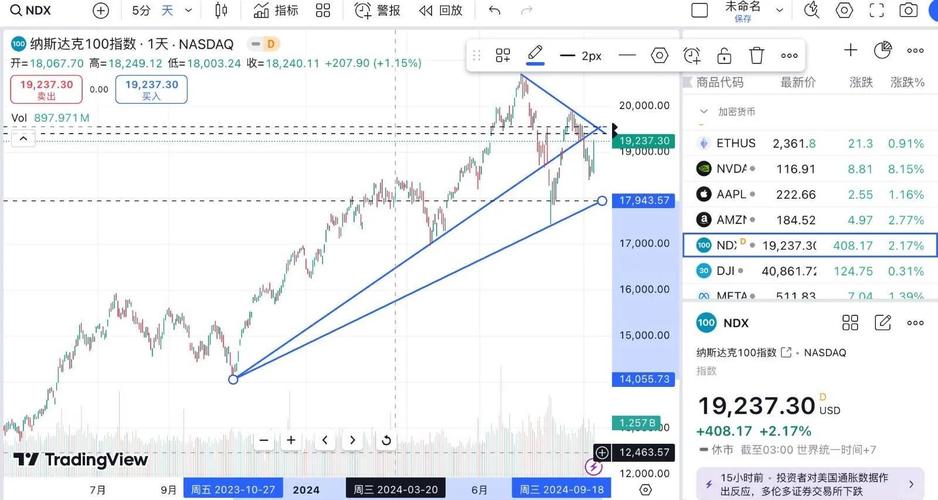Open NDX details more options
Viewport: 938px width, 500px height.
click(x=915, y=323)
